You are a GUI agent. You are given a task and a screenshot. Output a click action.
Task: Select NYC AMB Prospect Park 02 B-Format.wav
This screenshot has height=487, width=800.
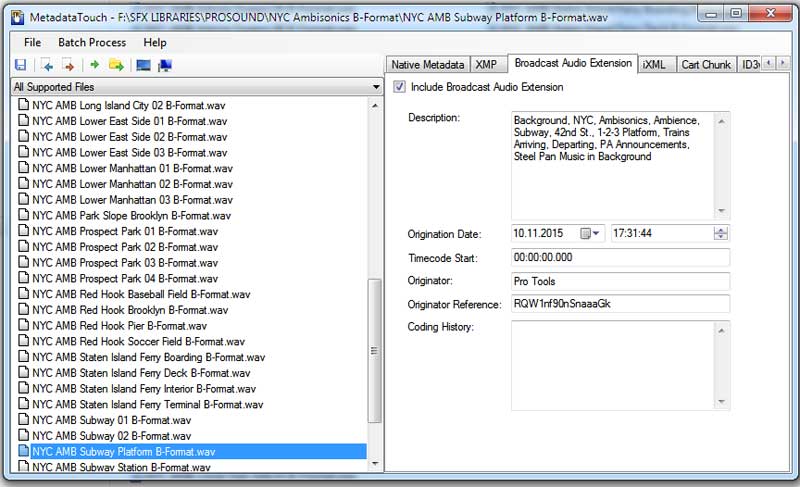(125, 247)
